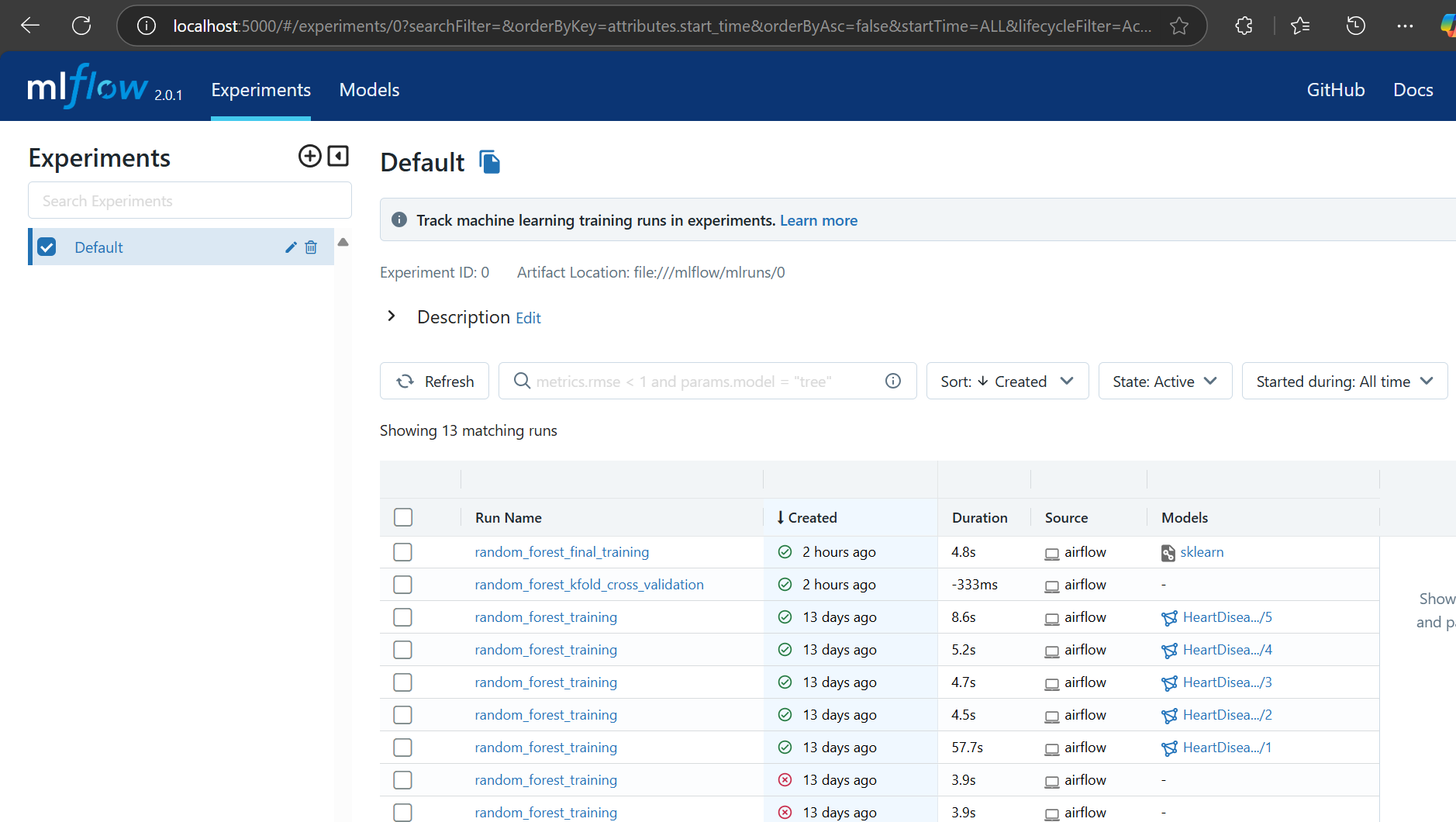Click the search magnifier icon
The width and height of the screenshot is (1456, 822).
tap(522, 381)
